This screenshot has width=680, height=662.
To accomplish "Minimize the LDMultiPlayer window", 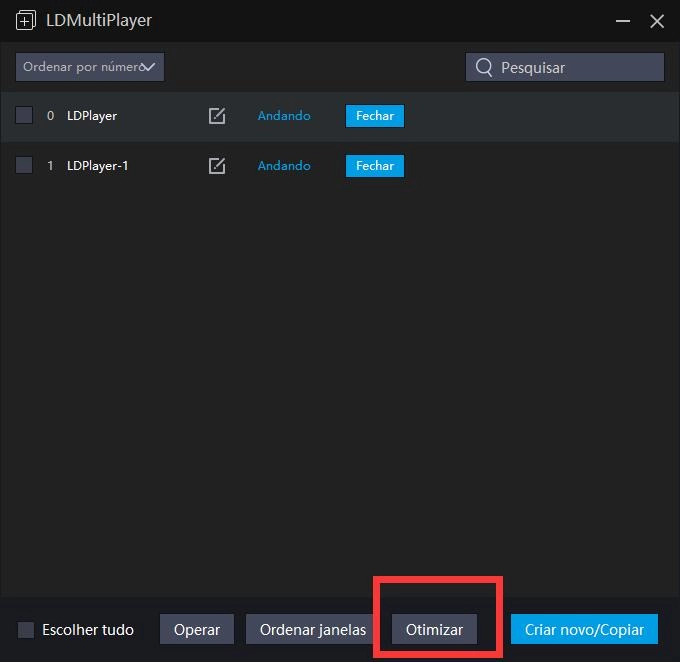I will (x=622, y=21).
